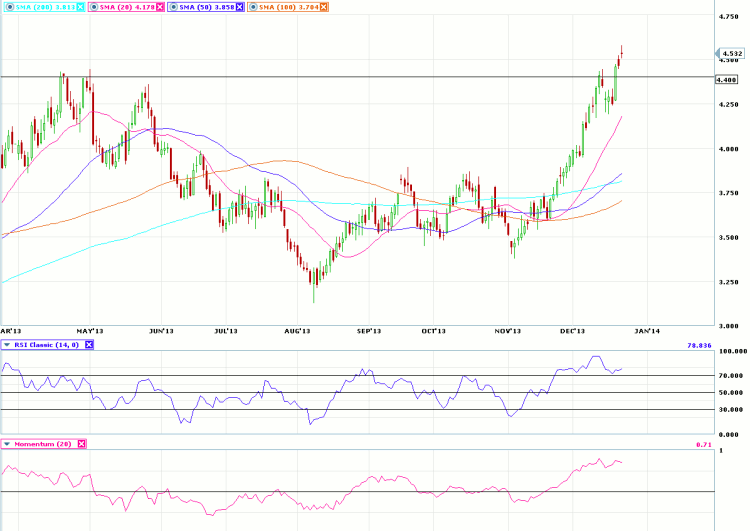Toggle the SMA (50) radio icon
This screenshot has width=750, height=531.
click(170, 7)
